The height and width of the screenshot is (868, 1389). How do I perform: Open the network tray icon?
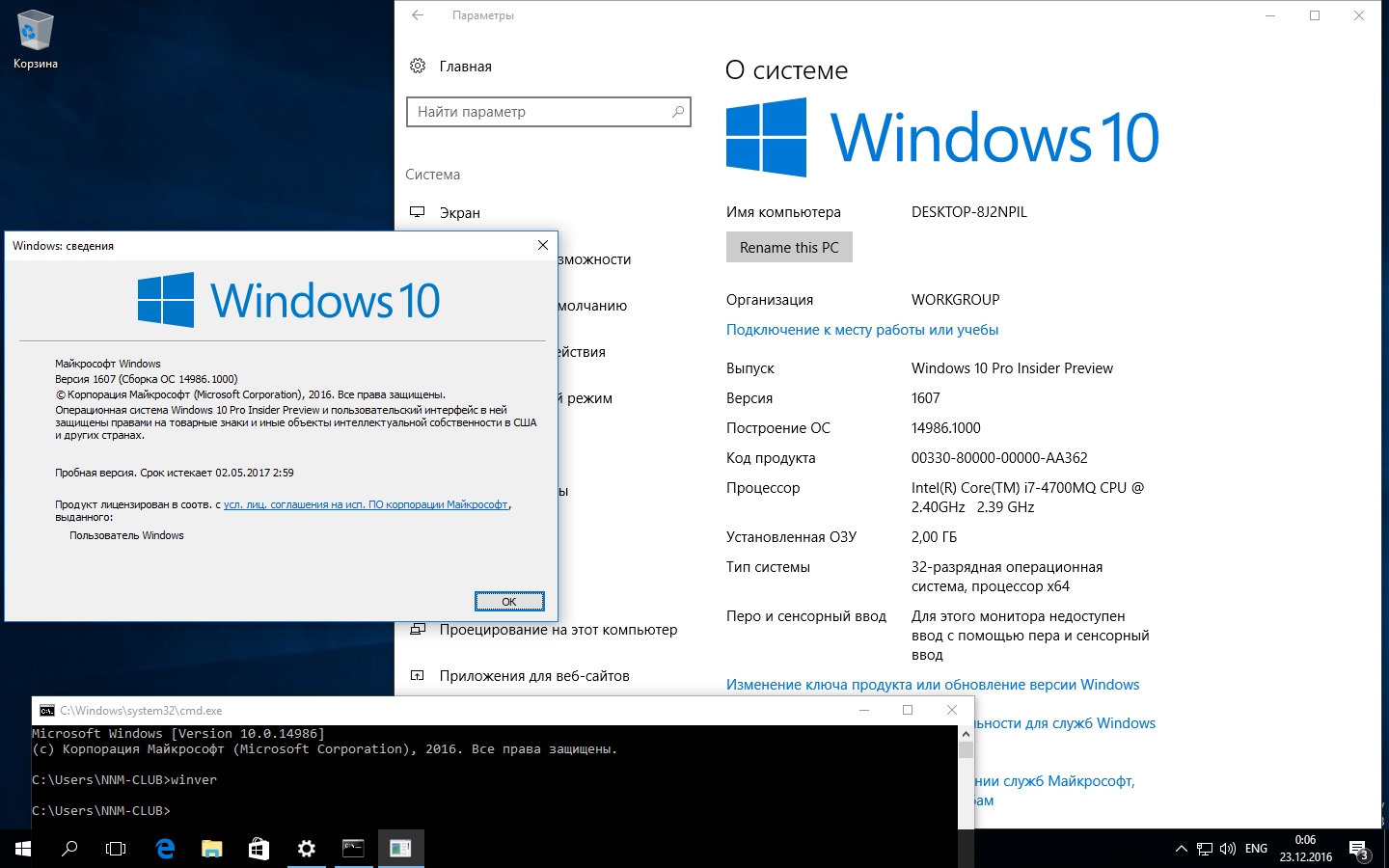[x=1205, y=849]
